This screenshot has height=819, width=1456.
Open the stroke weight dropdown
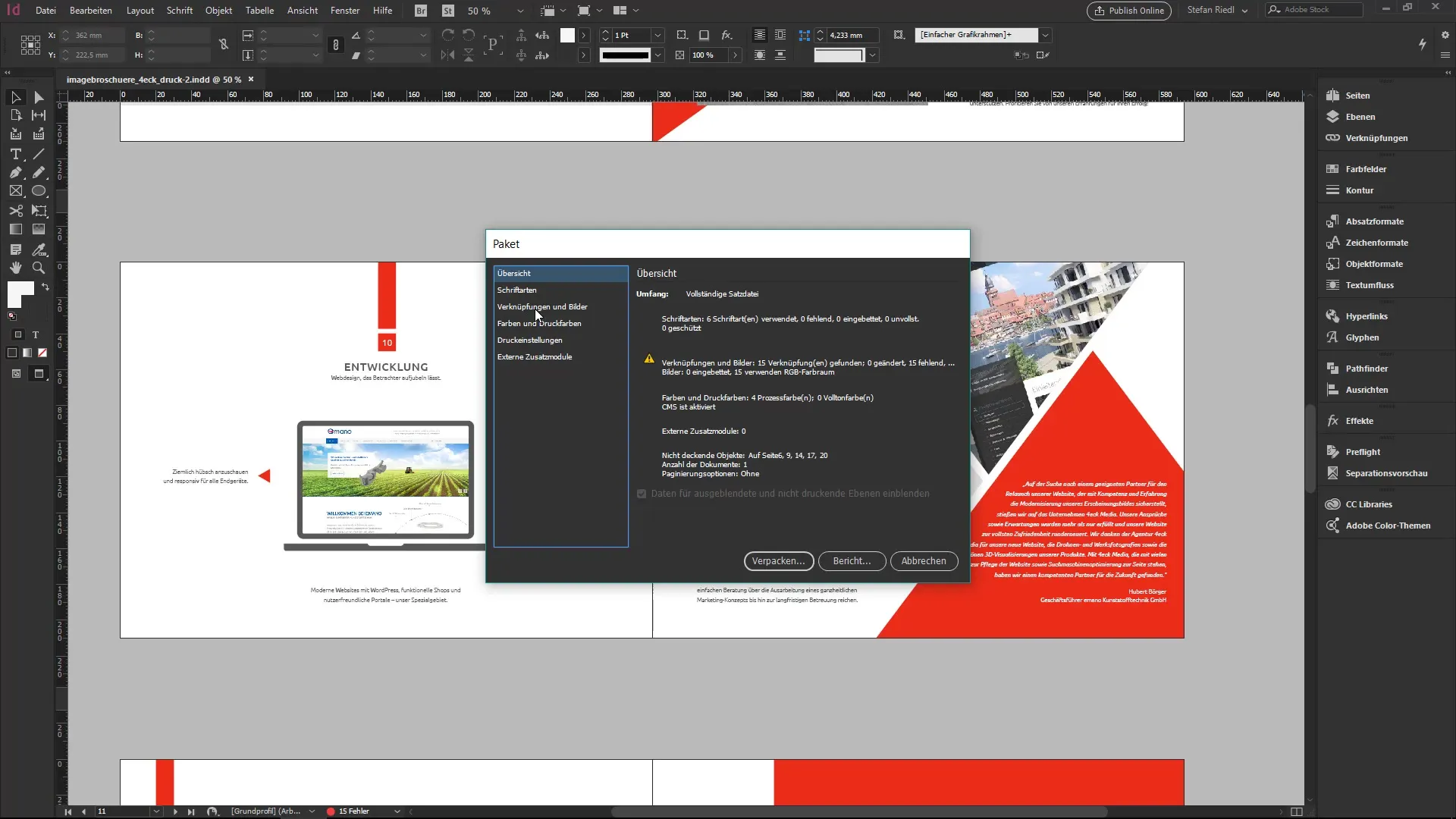(x=658, y=35)
